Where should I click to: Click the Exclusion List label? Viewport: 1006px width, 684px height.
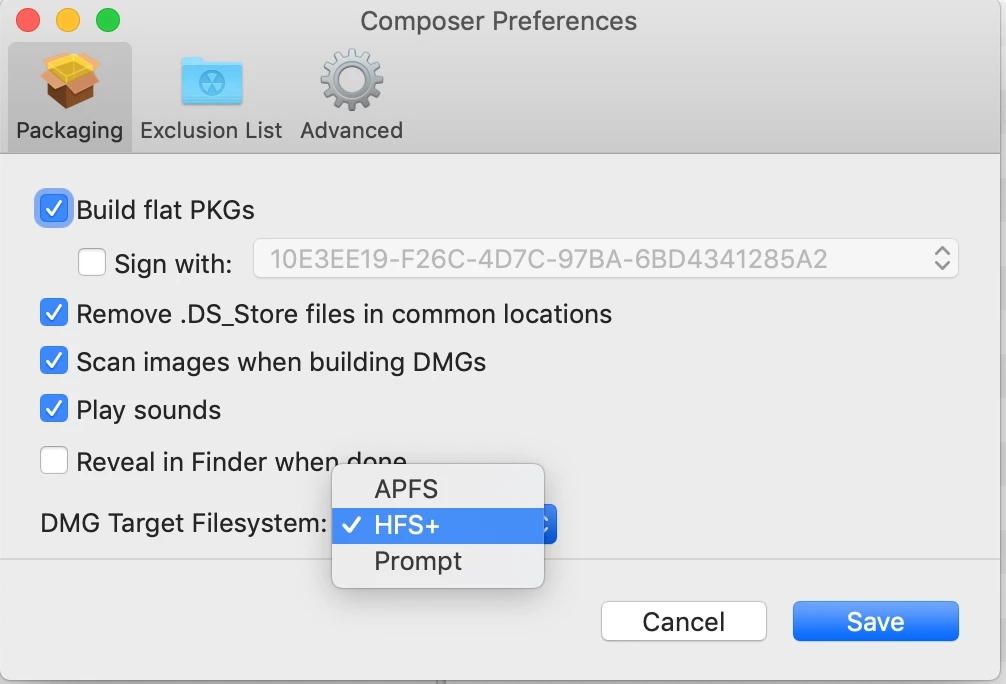coord(211,130)
